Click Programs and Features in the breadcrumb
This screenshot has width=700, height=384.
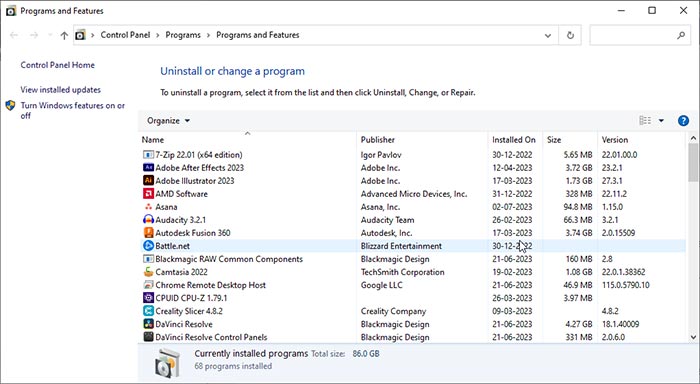pos(258,35)
